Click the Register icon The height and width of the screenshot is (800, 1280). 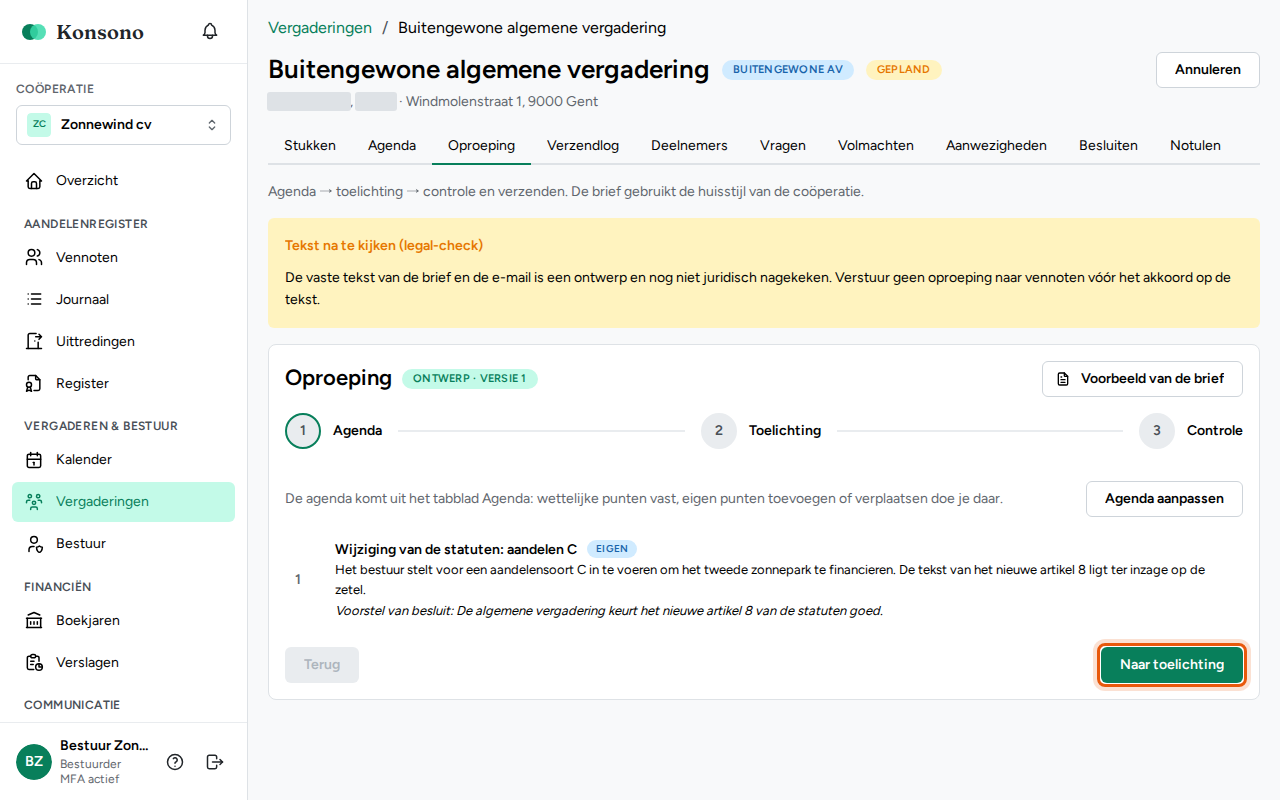coord(34,384)
